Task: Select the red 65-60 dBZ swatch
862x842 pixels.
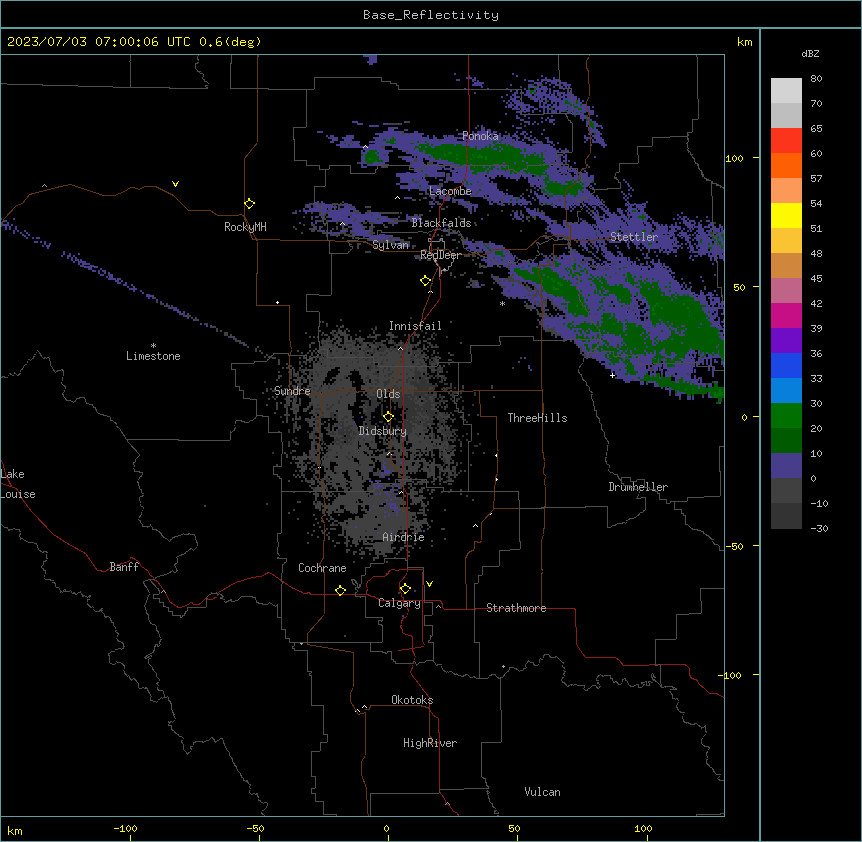Action: coord(786,140)
